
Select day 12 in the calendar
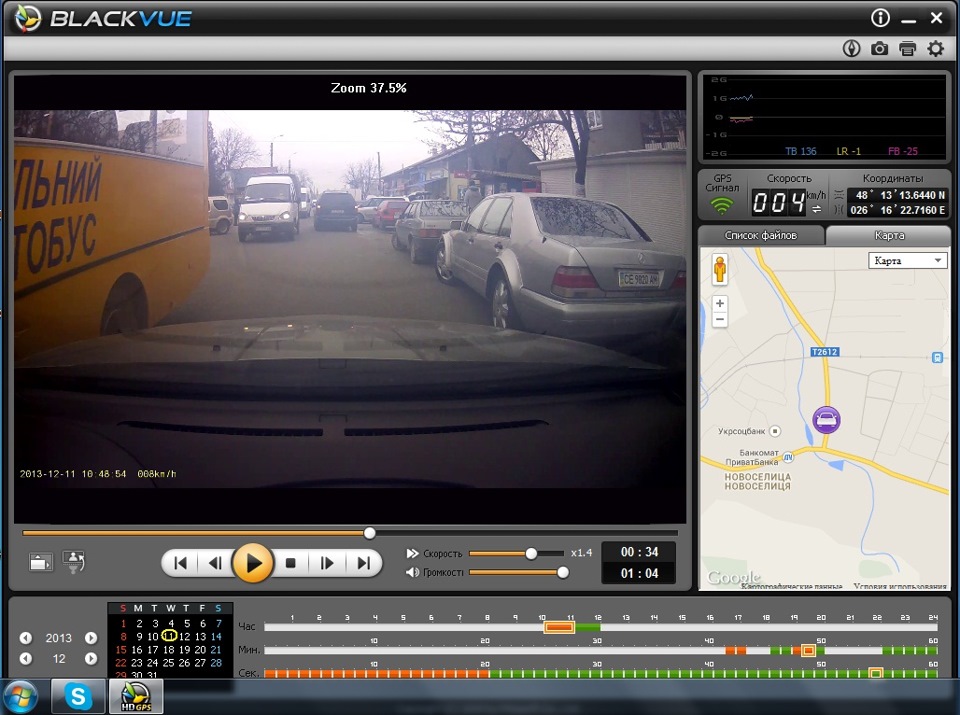[184, 637]
